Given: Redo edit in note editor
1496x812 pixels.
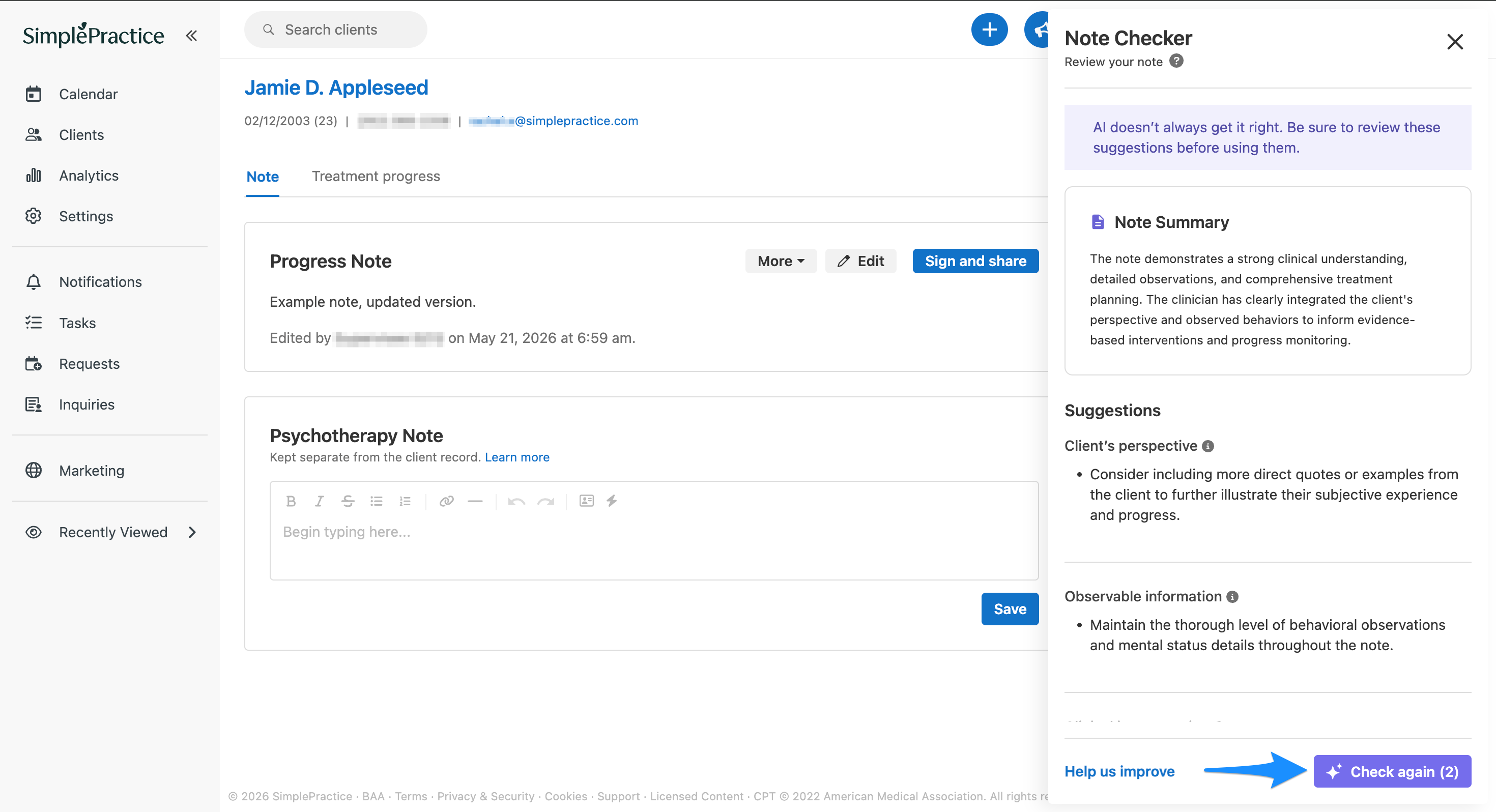Looking at the screenshot, I should click(x=545, y=501).
